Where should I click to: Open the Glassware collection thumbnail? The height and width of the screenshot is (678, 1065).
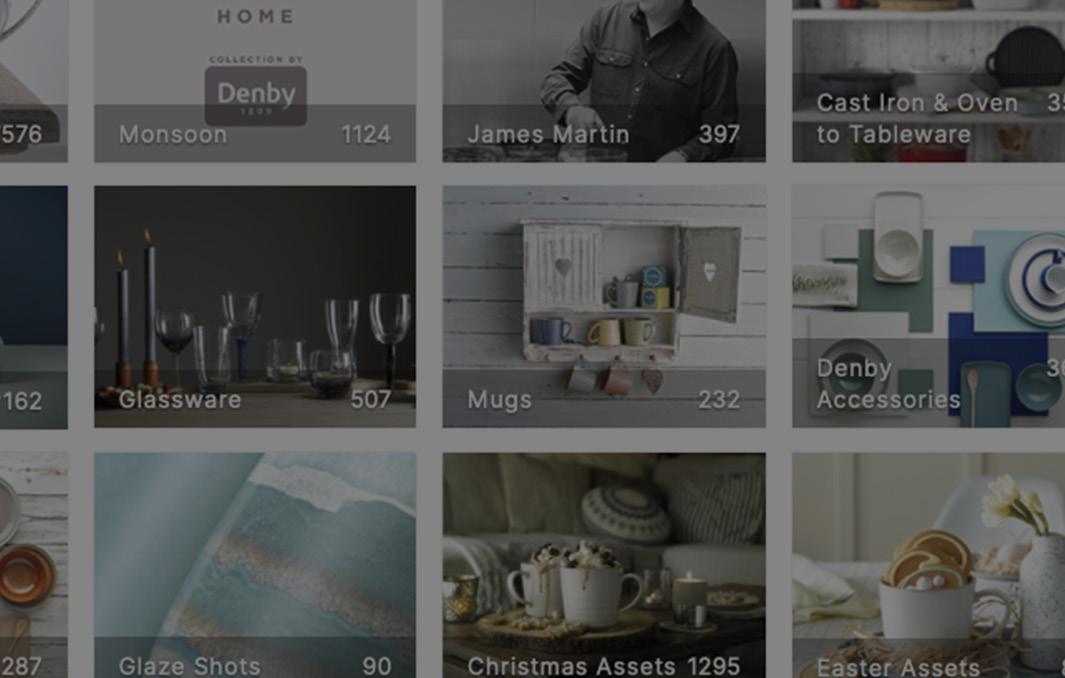[255, 306]
